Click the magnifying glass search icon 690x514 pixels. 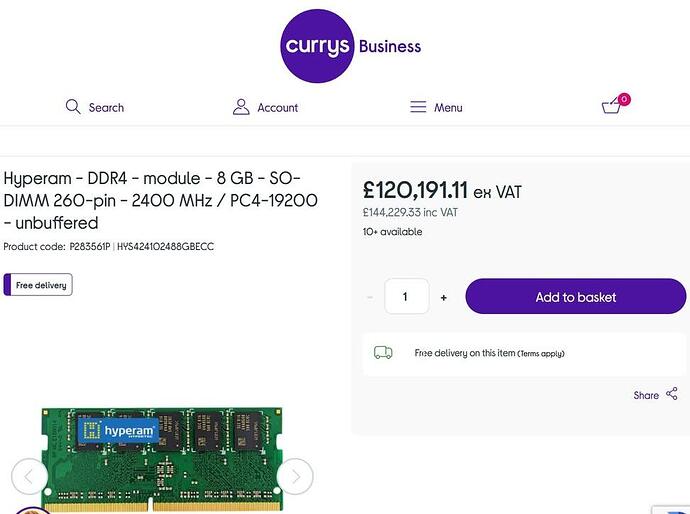click(x=73, y=107)
